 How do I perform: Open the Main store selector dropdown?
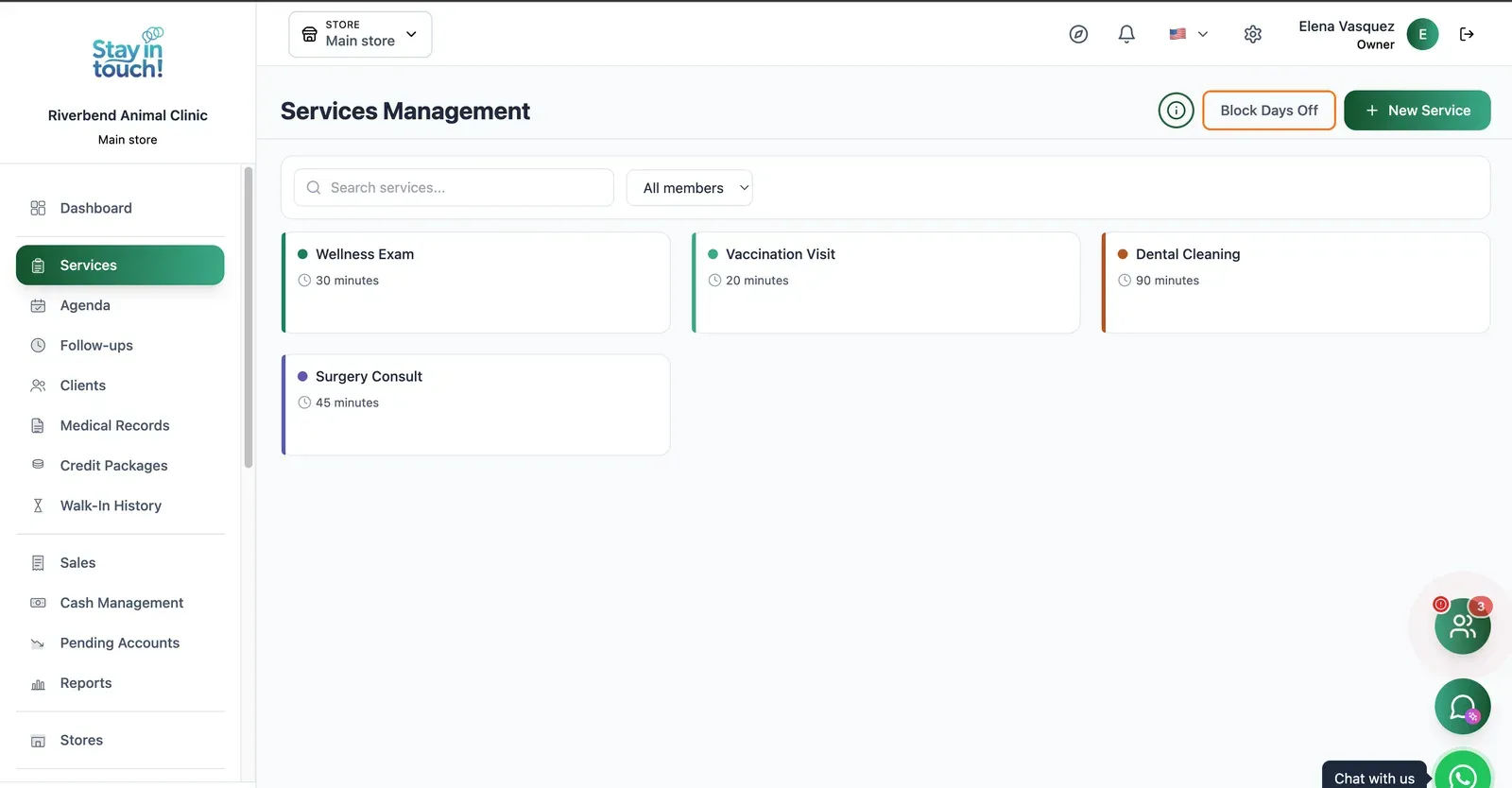click(360, 34)
